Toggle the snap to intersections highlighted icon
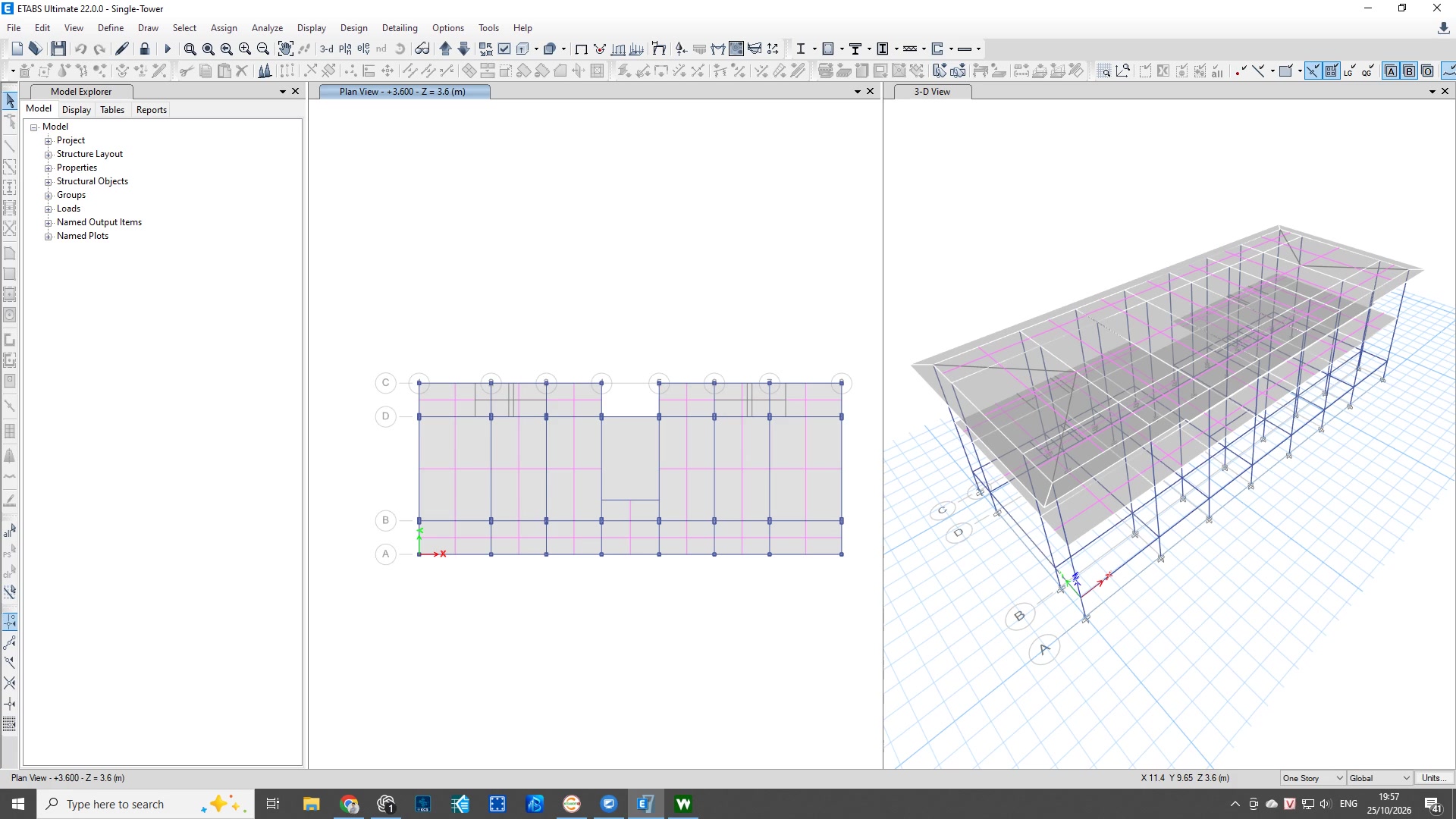 pyautogui.click(x=1313, y=71)
